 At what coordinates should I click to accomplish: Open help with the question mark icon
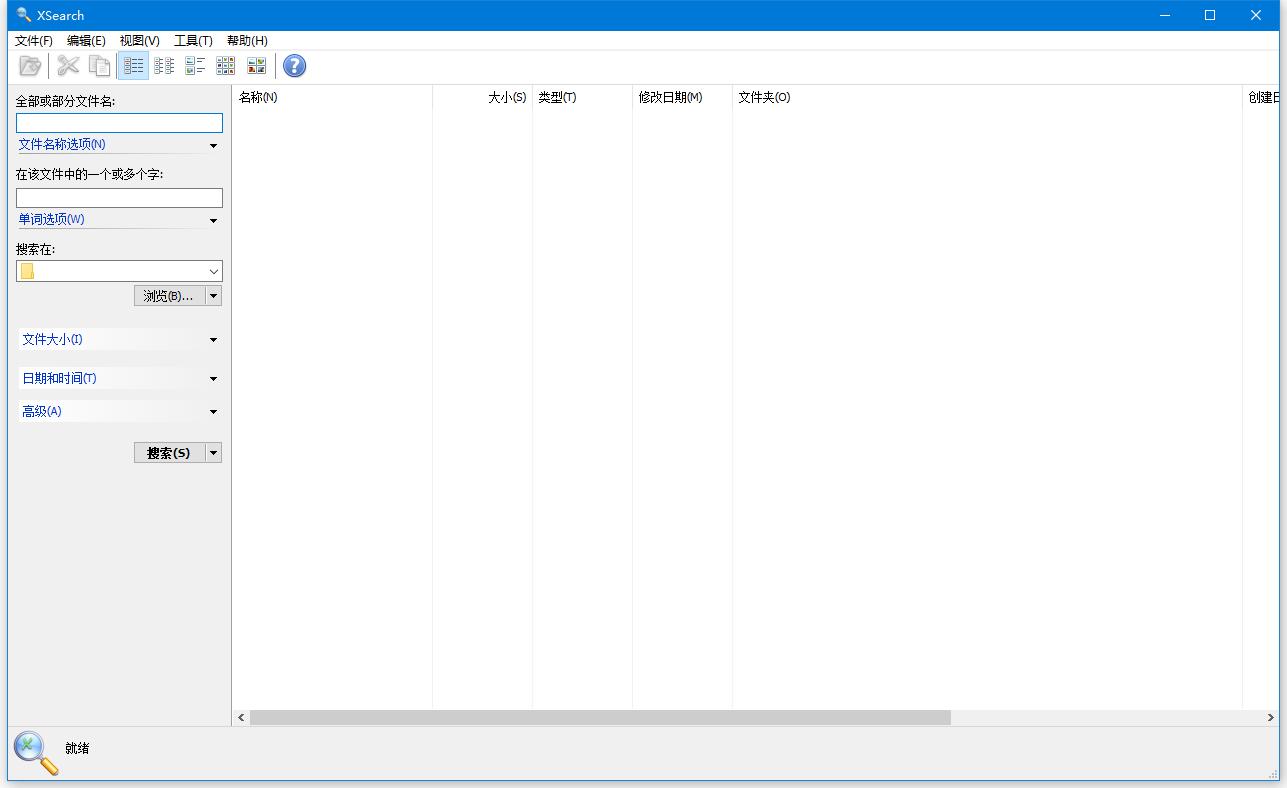pyautogui.click(x=294, y=66)
